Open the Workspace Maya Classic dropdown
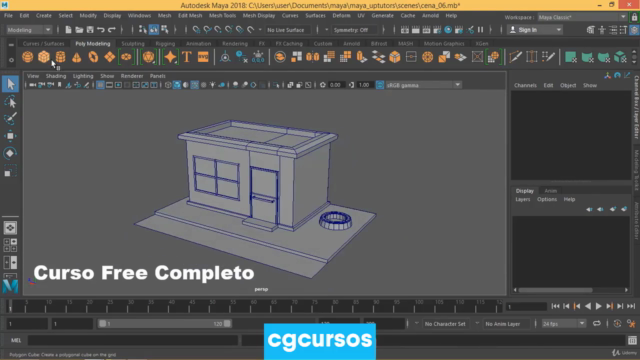The image size is (640, 360). tap(582, 17)
